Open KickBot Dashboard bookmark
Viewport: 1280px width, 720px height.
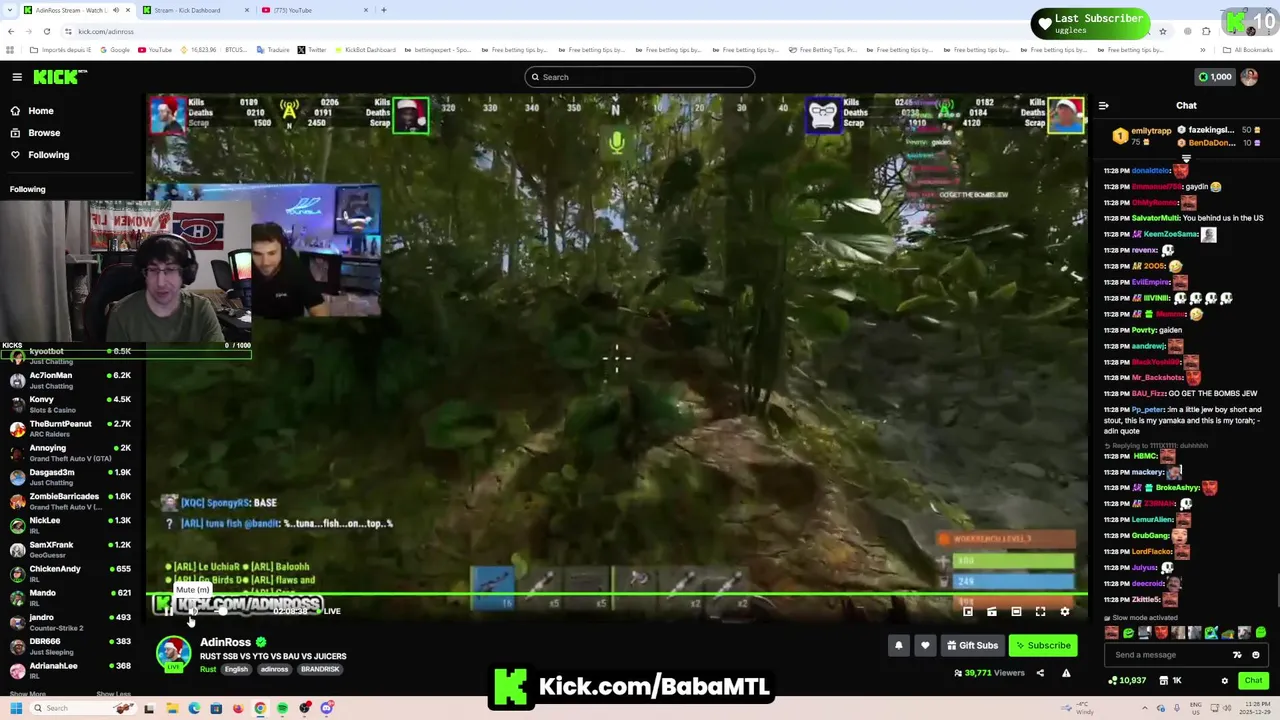(366, 50)
